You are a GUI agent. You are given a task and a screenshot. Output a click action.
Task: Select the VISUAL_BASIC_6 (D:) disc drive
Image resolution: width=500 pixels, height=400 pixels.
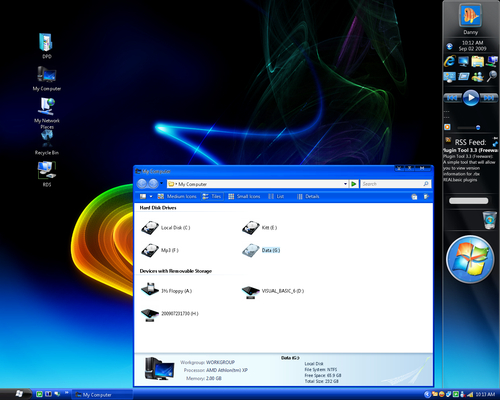(273, 291)
